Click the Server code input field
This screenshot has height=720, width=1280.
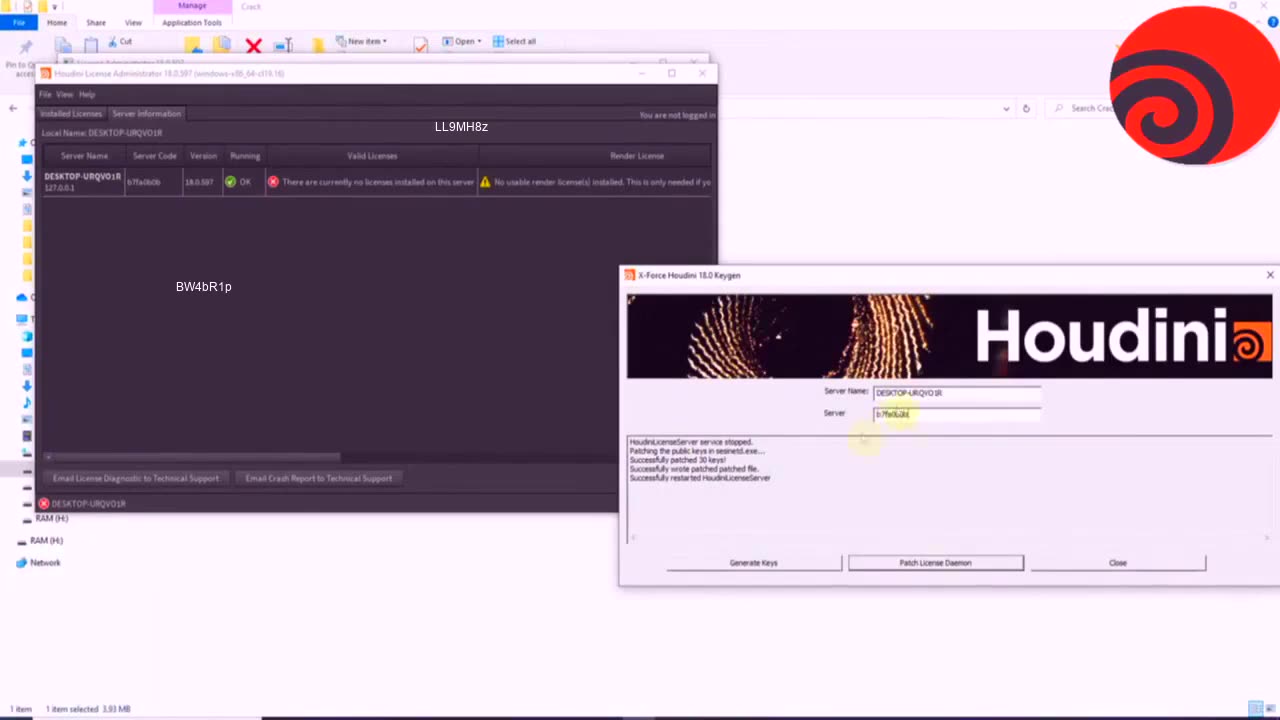(957, 414)
